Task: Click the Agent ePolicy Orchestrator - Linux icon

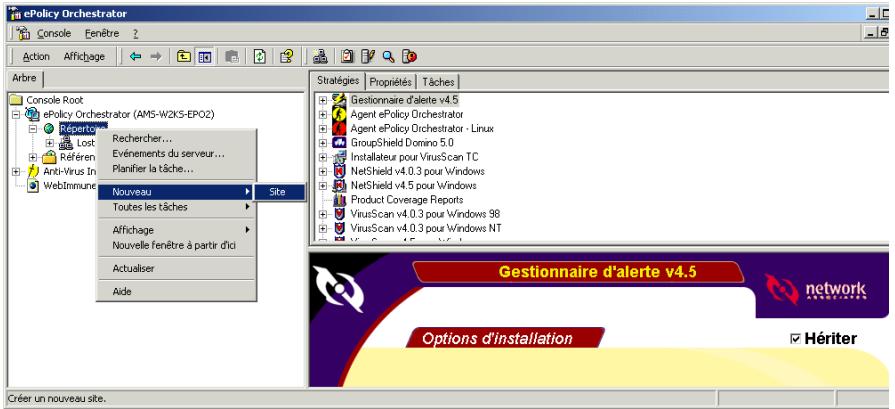Action: (x=340, y=128)
